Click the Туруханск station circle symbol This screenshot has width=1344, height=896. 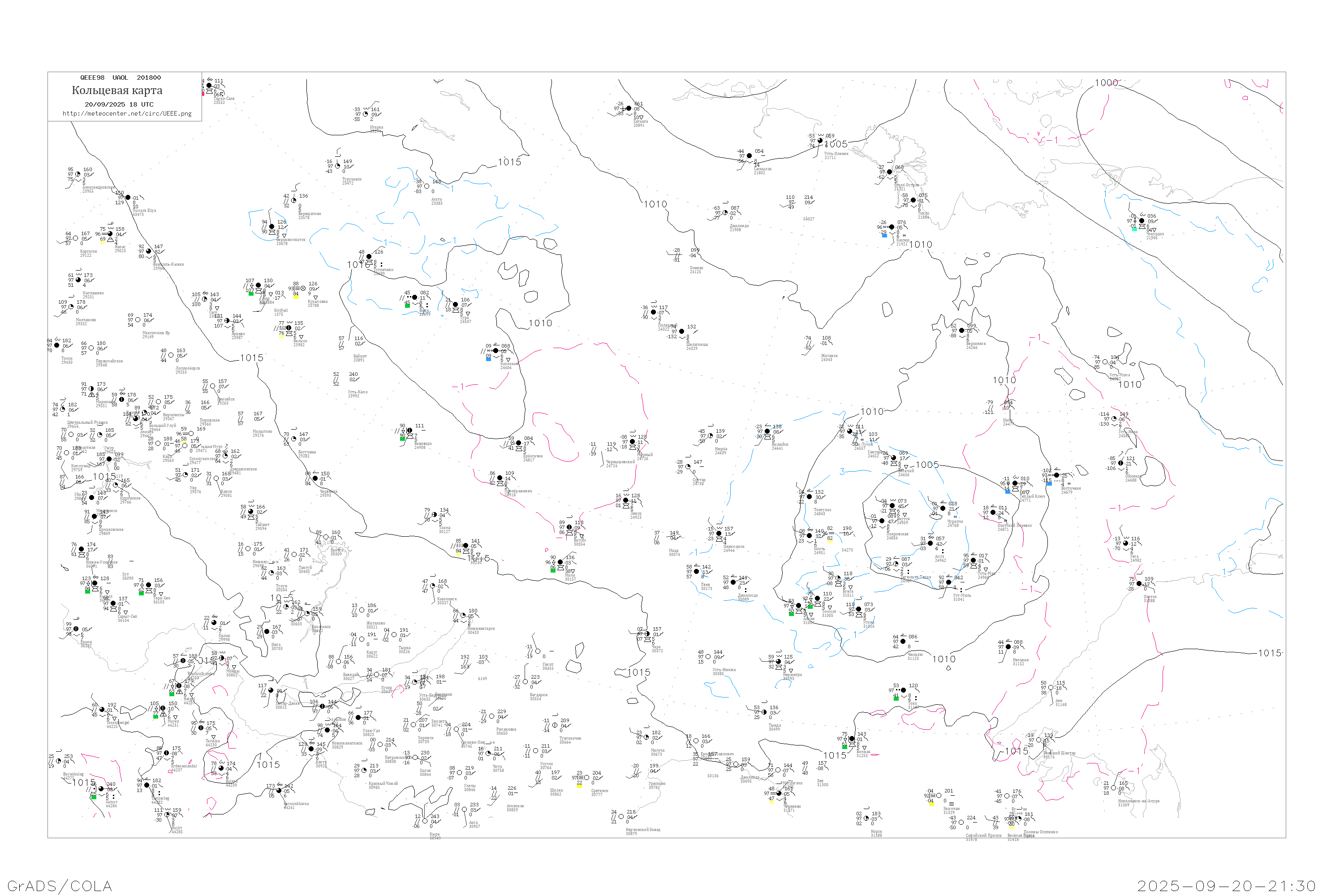pyautogui.click(x=338, y=166)
